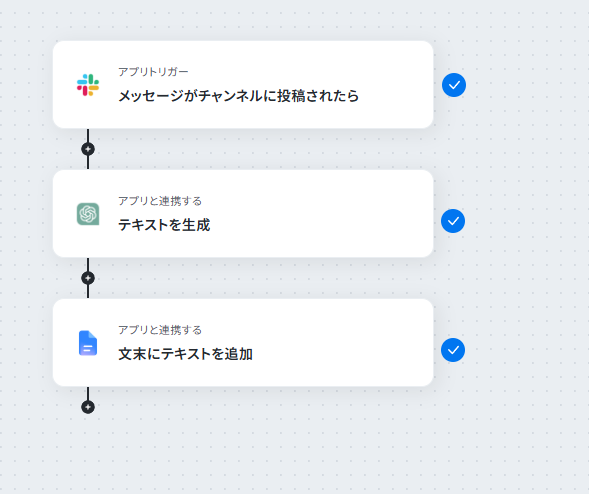Click the ChatGPT icon on the text generation step
Viewport: 589px width, 494px height.
coord(88,214)
